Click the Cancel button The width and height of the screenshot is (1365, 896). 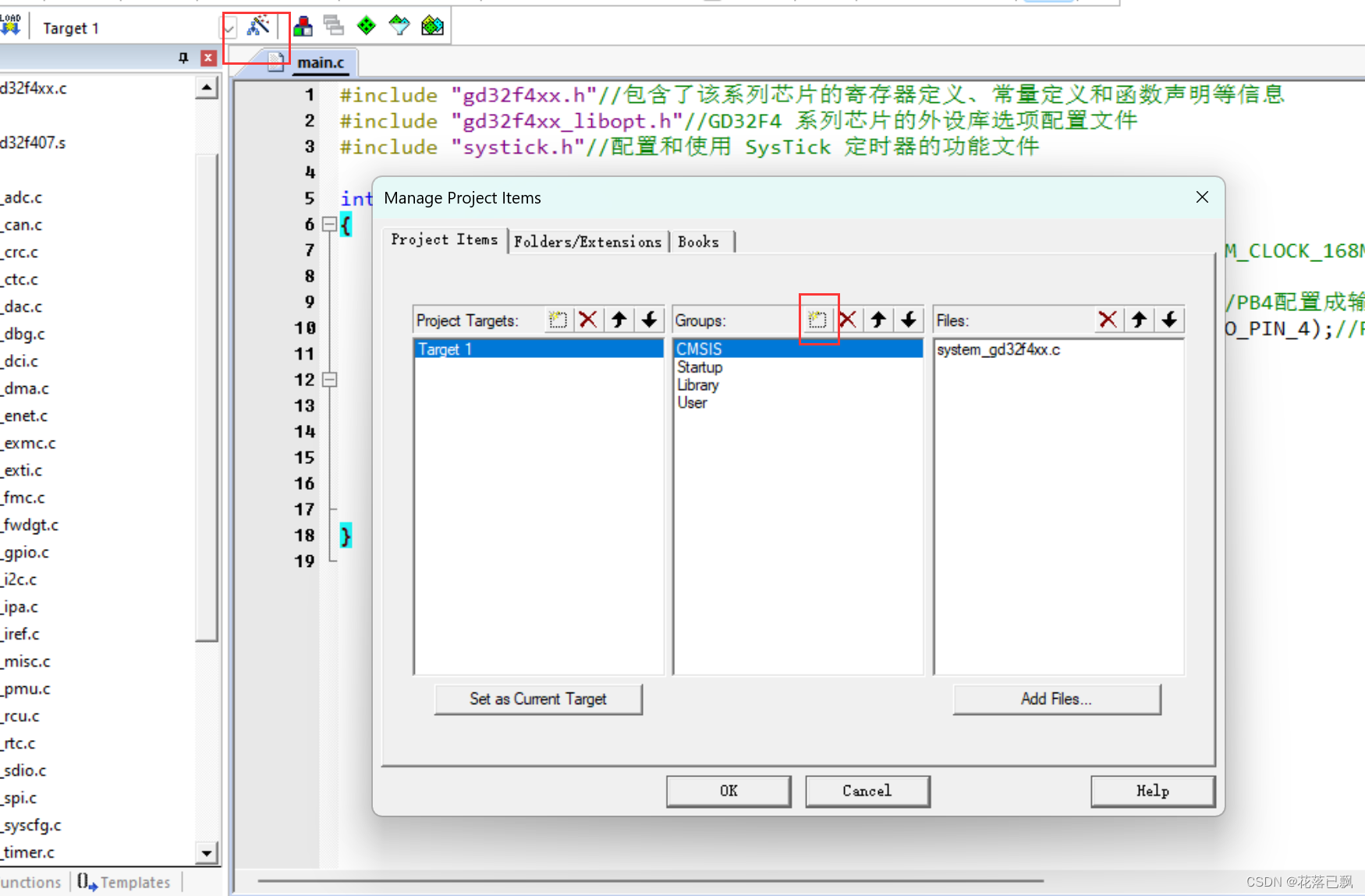867,791
